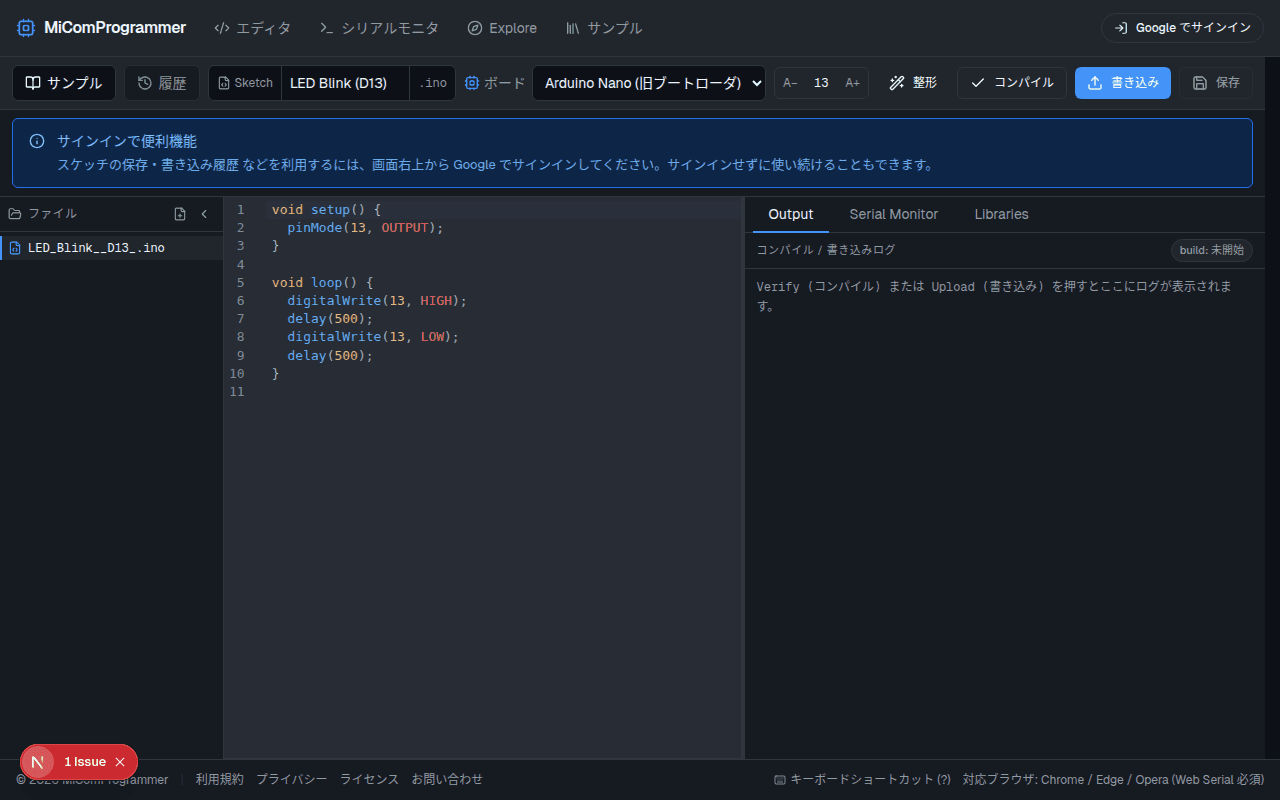
Task: Click the Sketch file icon label
Action: [x=245, y=83]
